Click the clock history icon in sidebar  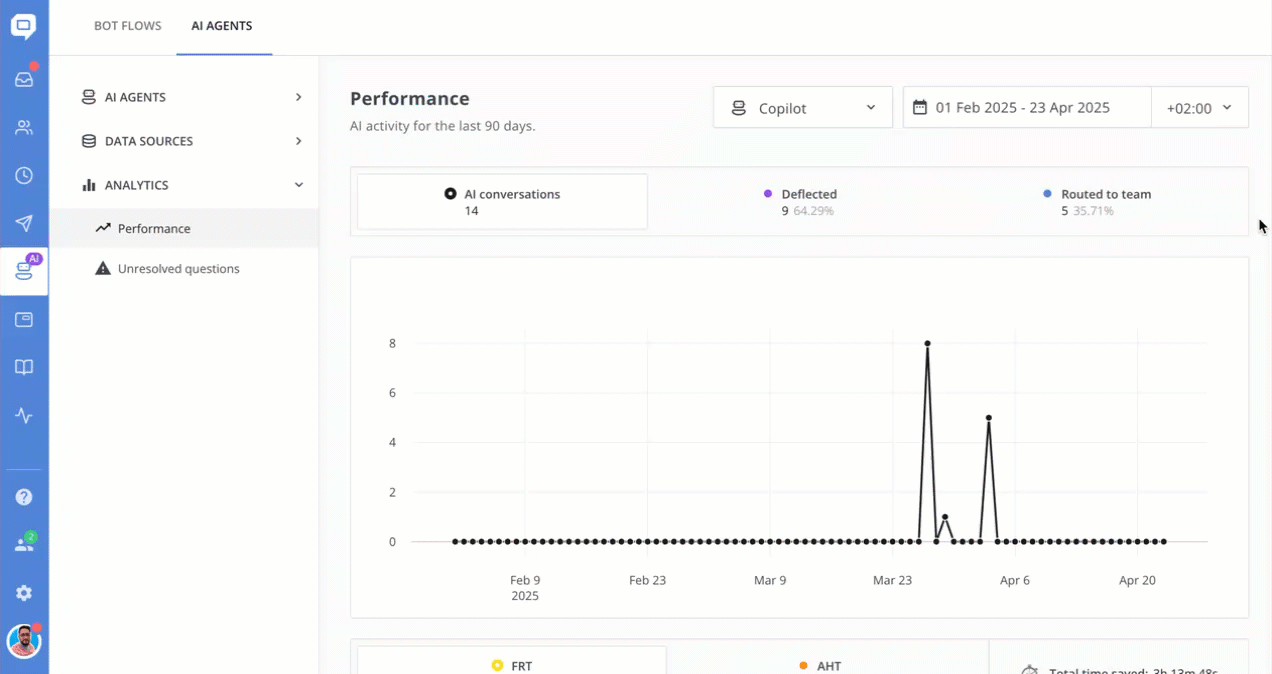pos(24,175)
